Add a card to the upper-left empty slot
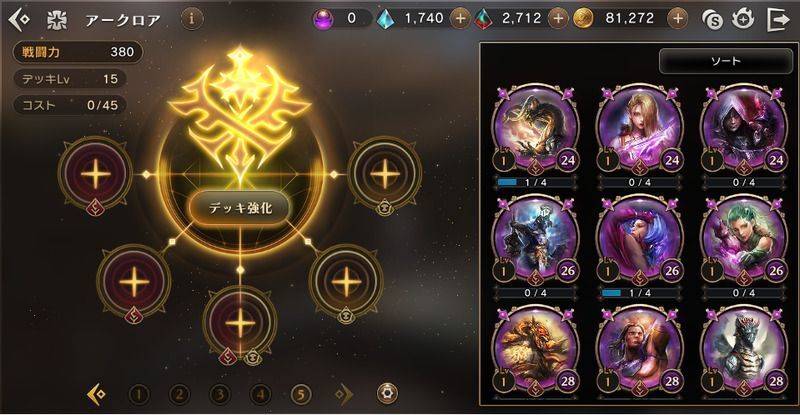Screen dimensions: 800x415 pos(95,174)
